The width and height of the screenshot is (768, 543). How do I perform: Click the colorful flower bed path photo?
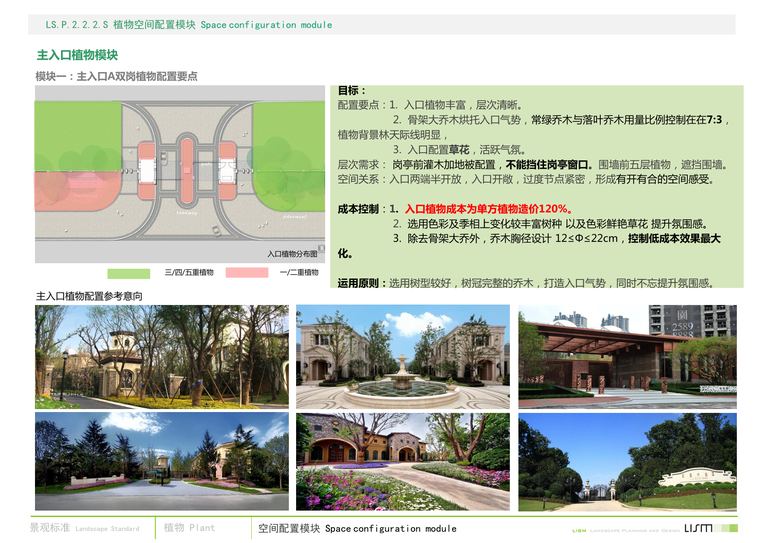click(403, 461)
